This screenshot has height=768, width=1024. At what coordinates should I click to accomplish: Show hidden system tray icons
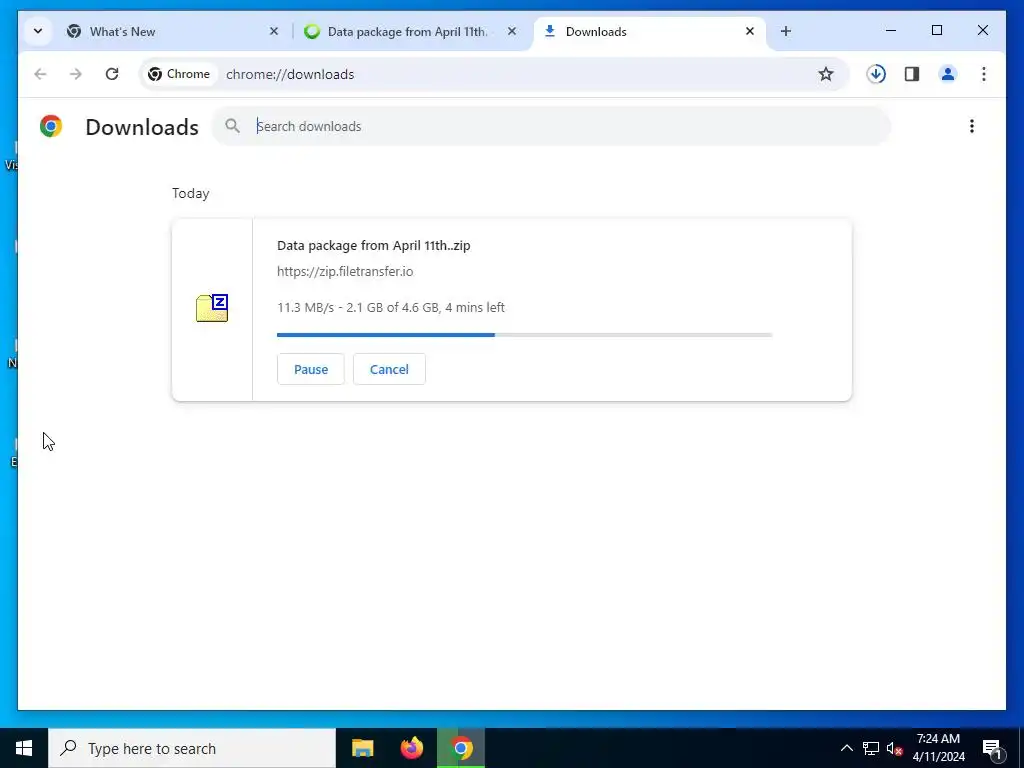tap(846, 748)
